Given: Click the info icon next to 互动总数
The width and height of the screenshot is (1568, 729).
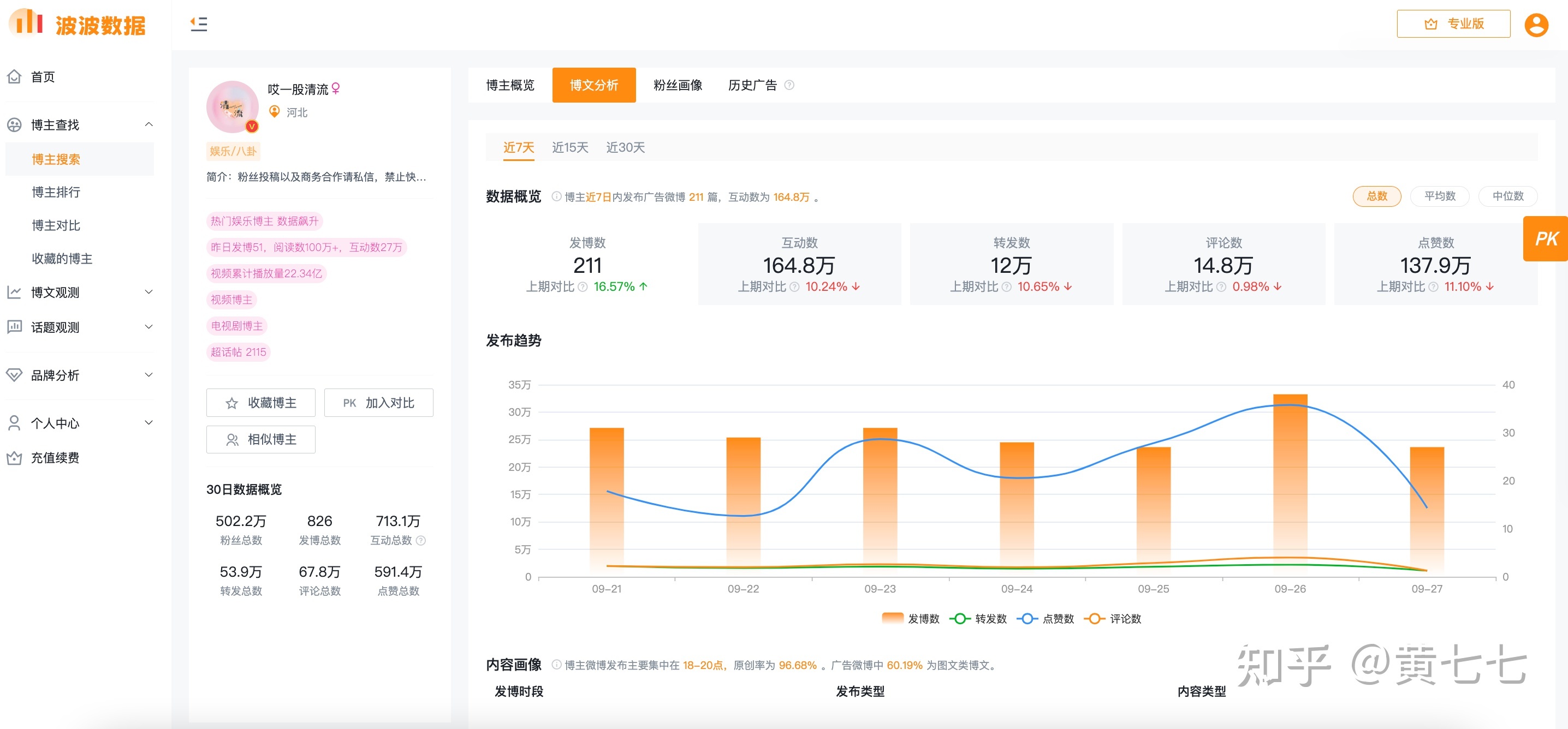Looking at the screenshot, I should pyautogui.click(x=420, y=540).
